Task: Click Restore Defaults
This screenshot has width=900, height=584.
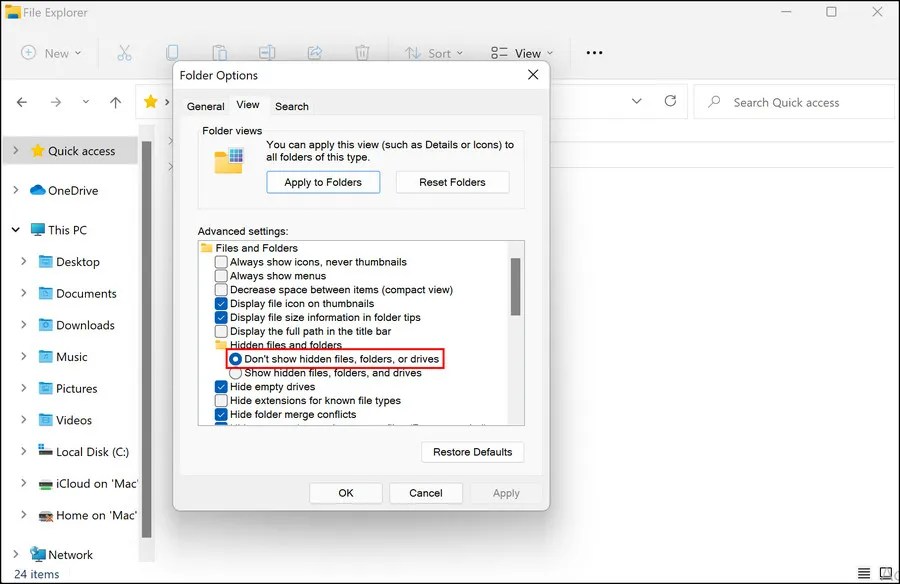Action: click(x=472, y=452)
